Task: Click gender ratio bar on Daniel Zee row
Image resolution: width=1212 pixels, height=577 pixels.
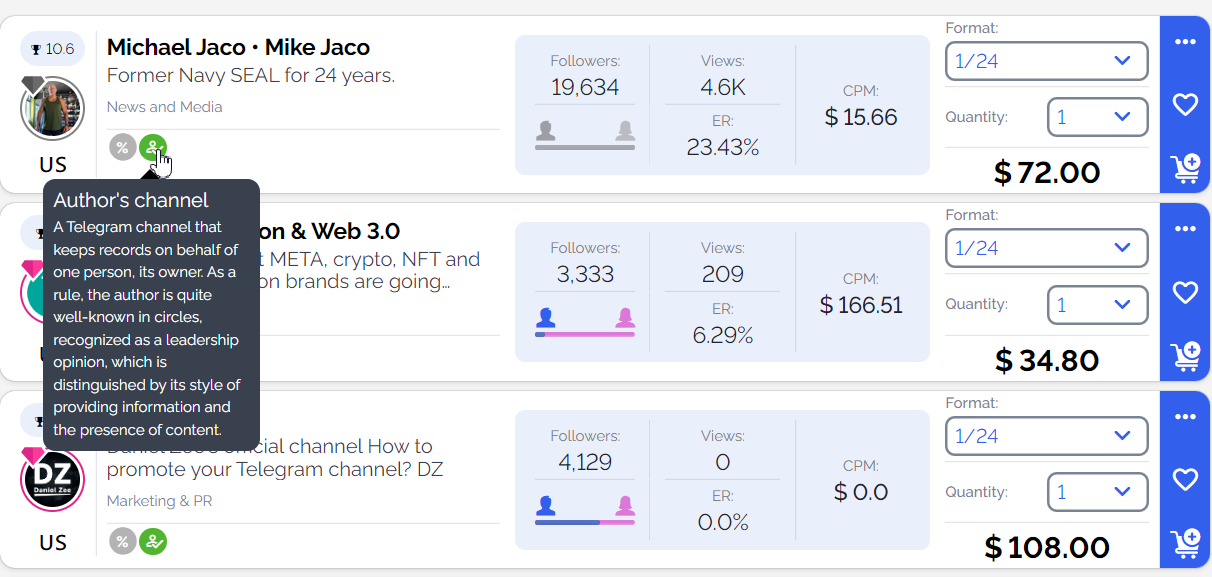Action: pos(585,522)
